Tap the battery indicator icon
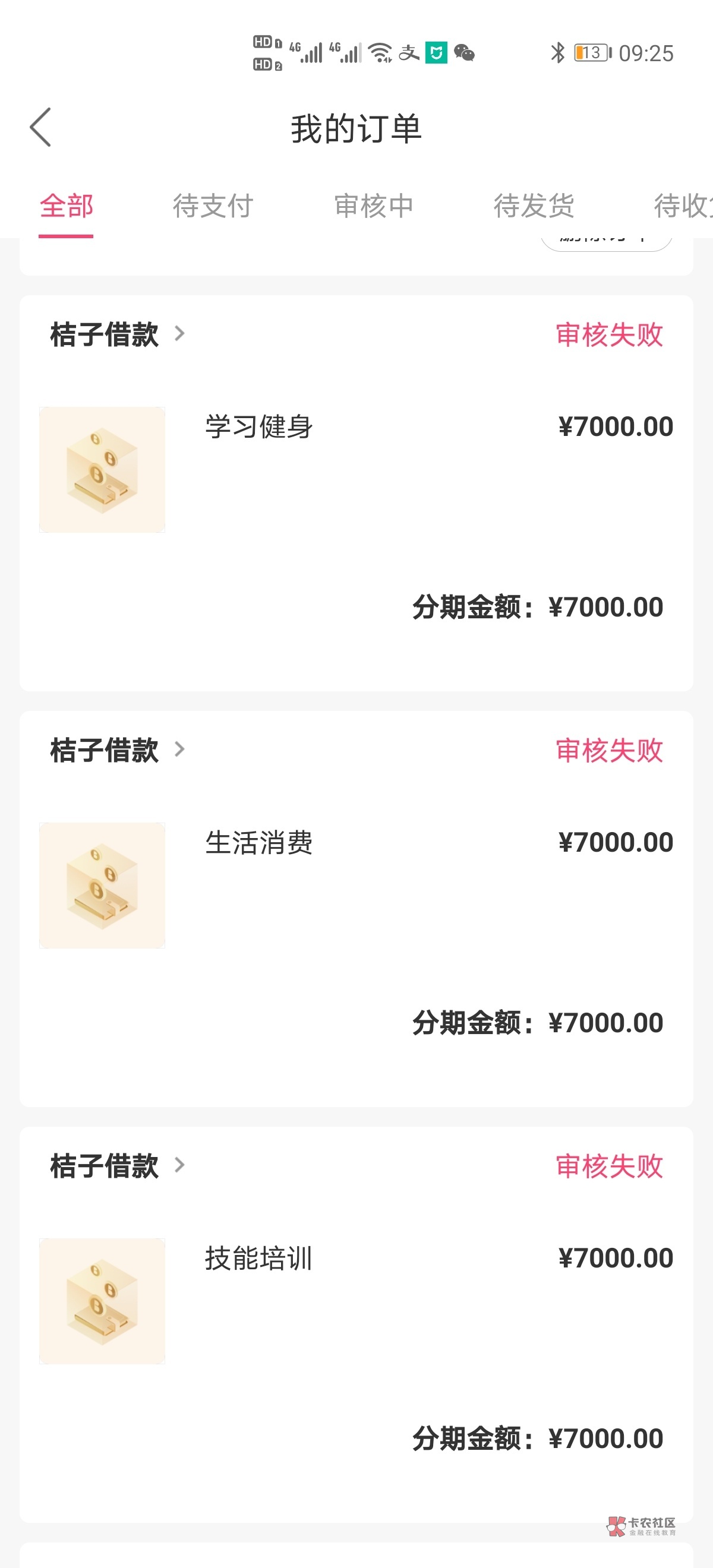The height and width of the screenshot is (1568, 713). 592,53
